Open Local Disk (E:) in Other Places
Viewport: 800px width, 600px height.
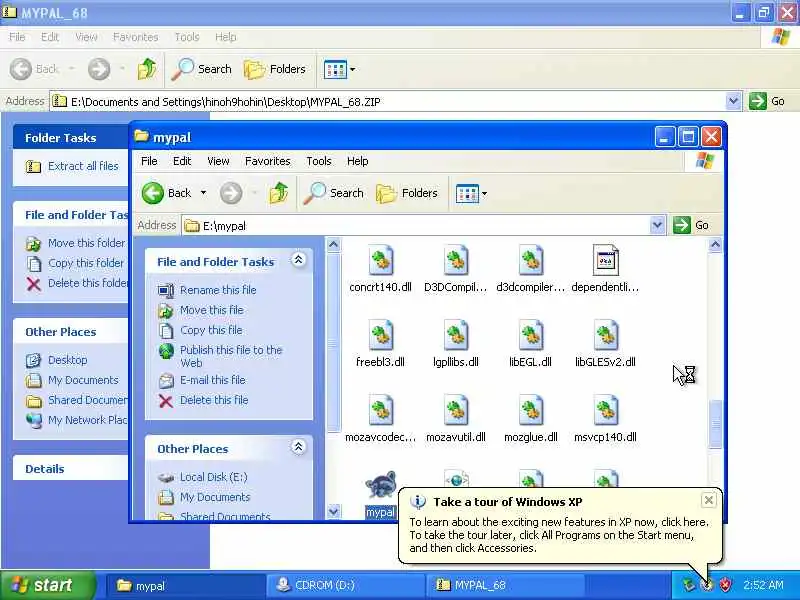(213, 477)
